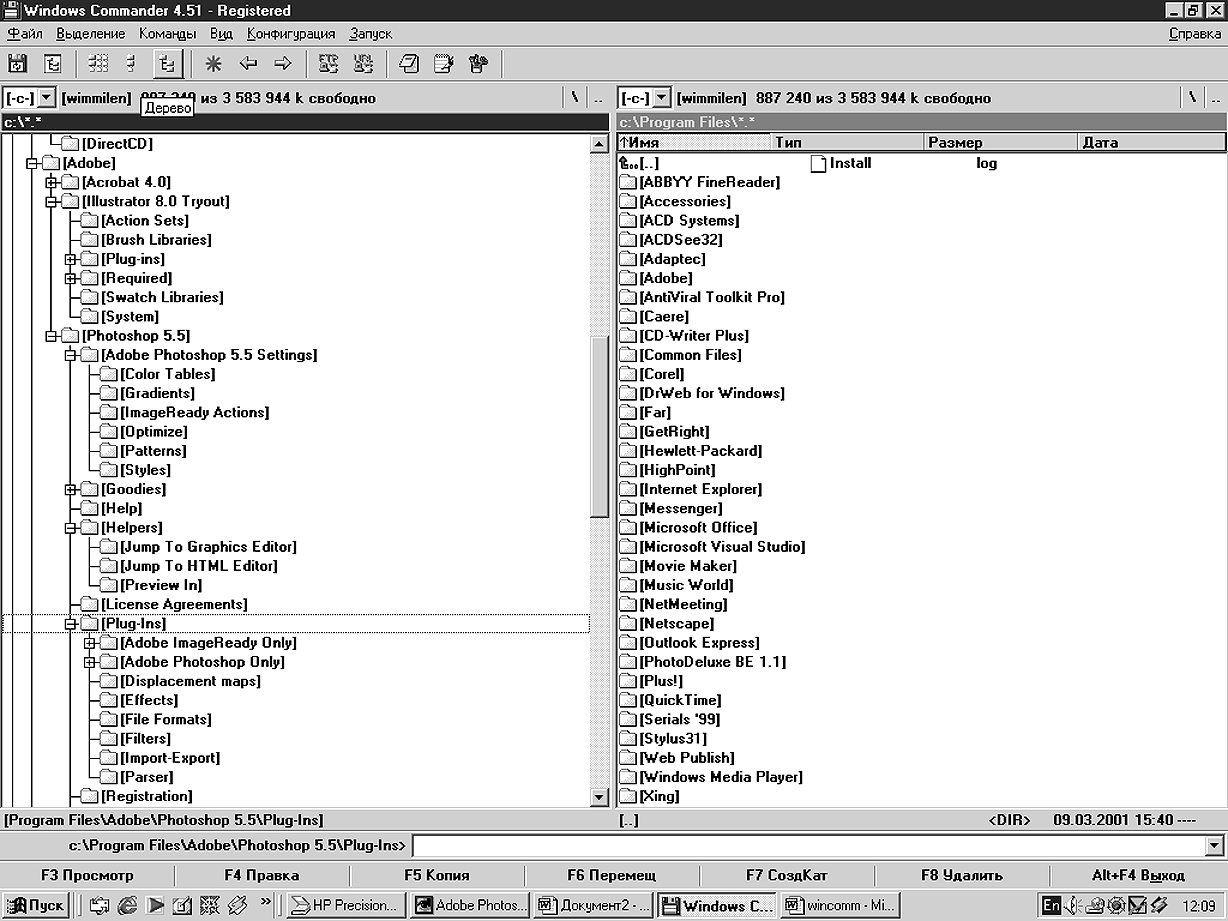
Task: Sort by the Имя column header
Action: (694, 143)
